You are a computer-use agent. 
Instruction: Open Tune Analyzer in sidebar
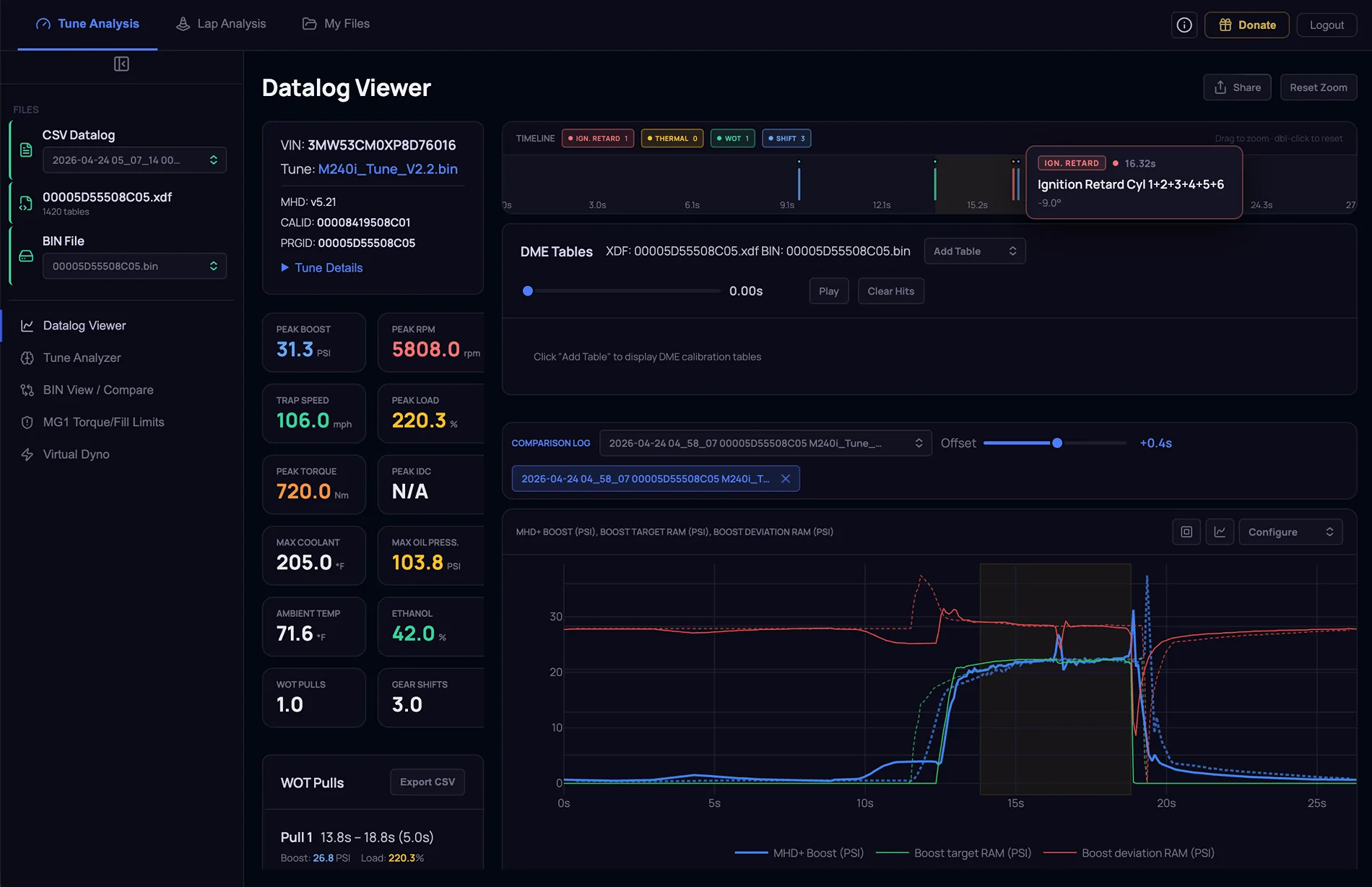click(x=82, y=358)
